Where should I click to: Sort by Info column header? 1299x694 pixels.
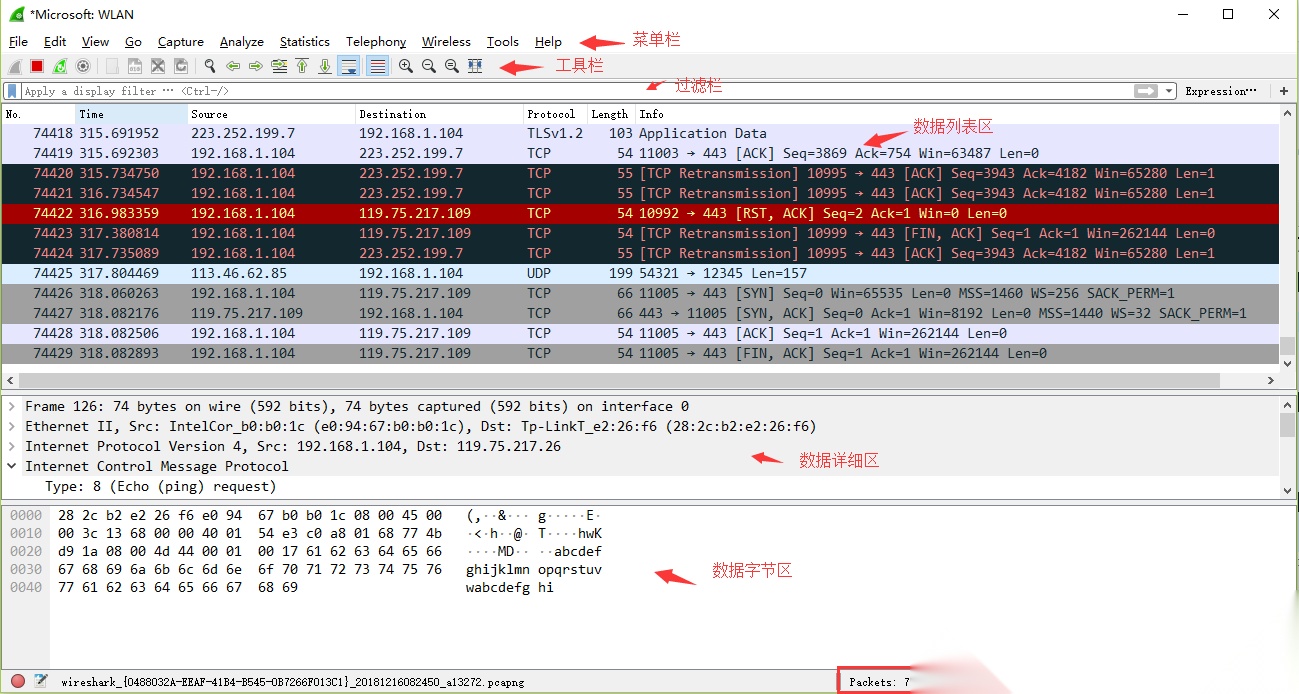(957, 114)
